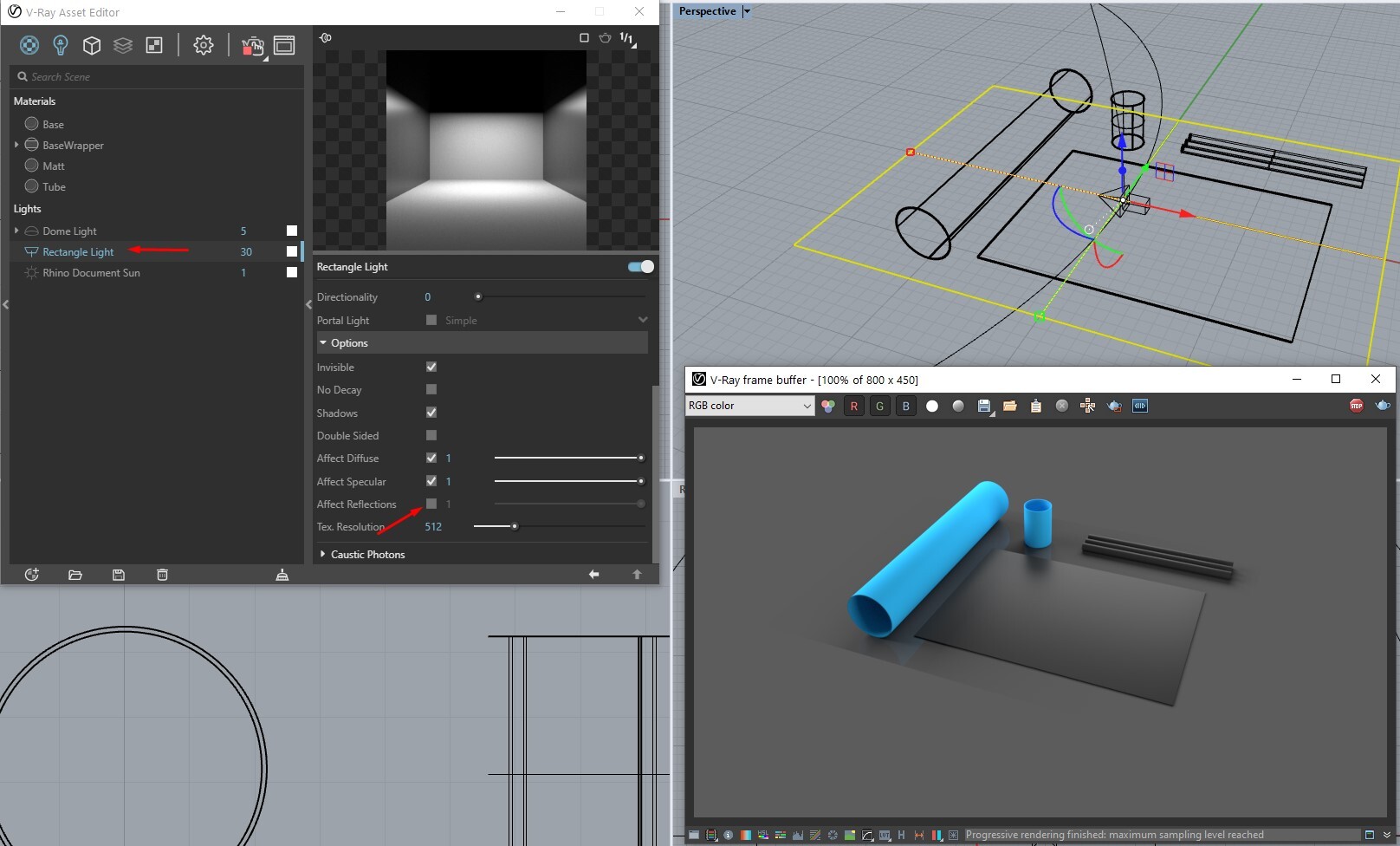Import asset file with folder icon
The image size is (1400, 846).
pos(75,575)
